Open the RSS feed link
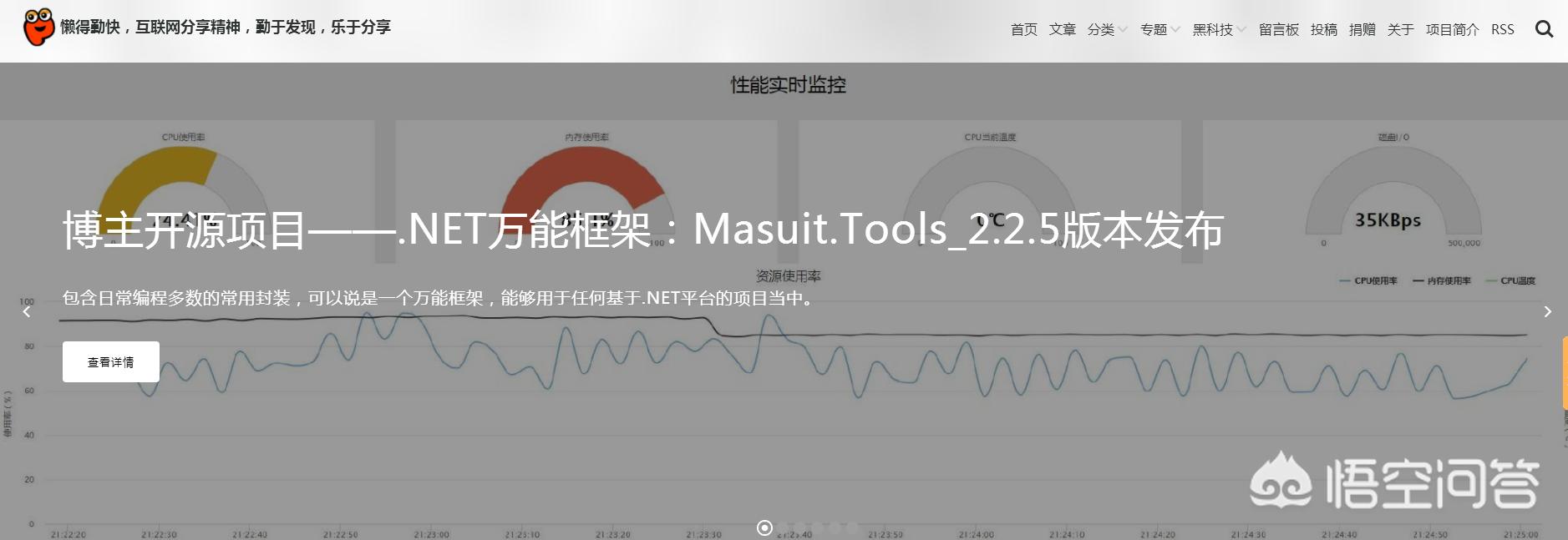This screenshot has width=1568, height=540. pos(1502,29)
